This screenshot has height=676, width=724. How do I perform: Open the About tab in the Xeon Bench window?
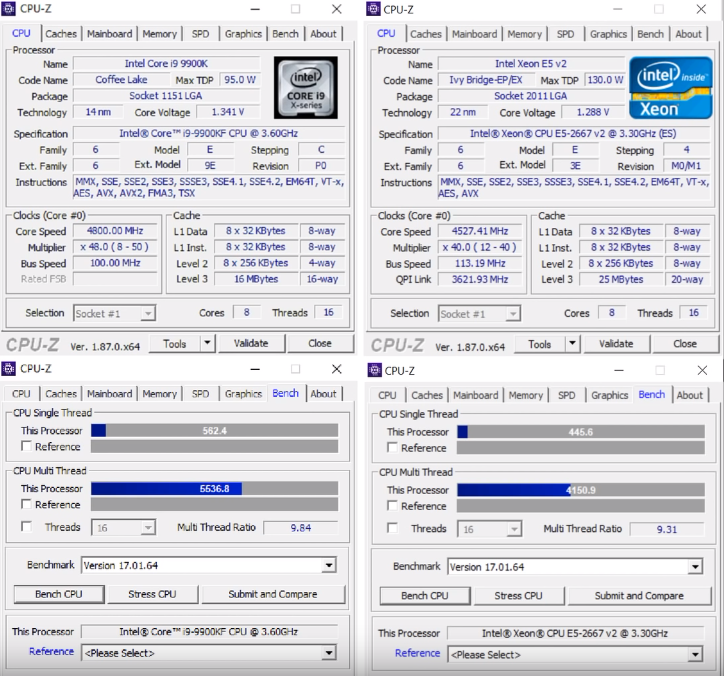(x=689, y=395)
